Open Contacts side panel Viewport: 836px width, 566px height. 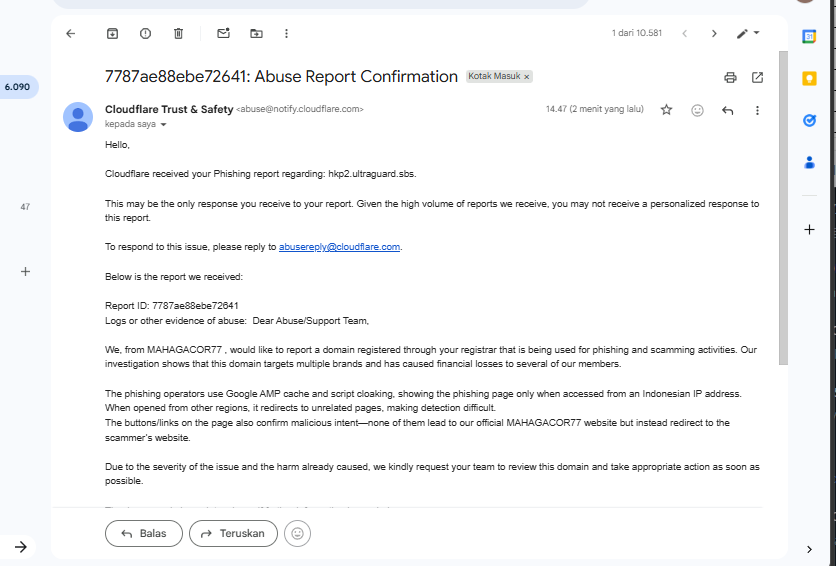tap(809, 163)
